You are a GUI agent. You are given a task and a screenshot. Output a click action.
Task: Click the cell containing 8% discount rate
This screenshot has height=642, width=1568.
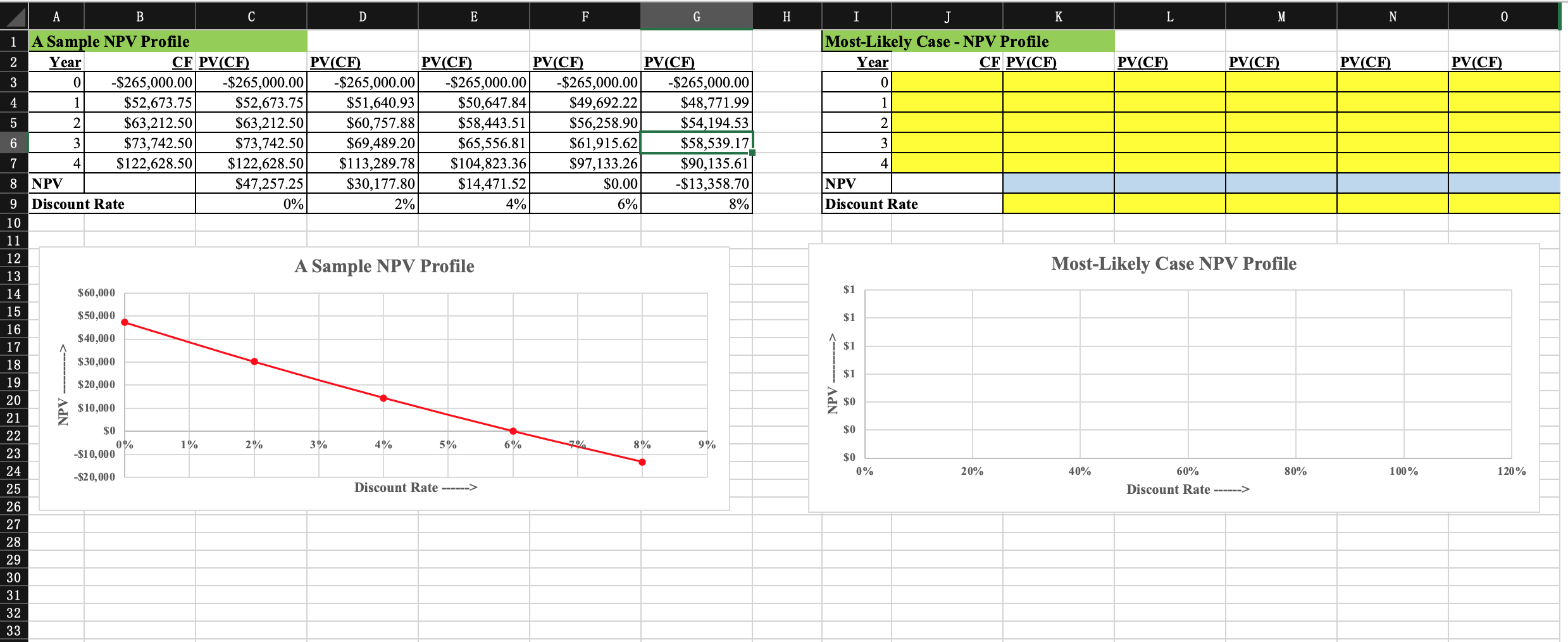[696, 203]
